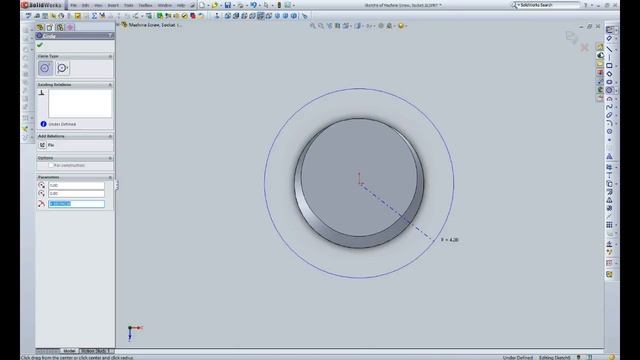Click the Under Defined info text
The width and height of the screenshot is (640, 360).
click(62, 124)
